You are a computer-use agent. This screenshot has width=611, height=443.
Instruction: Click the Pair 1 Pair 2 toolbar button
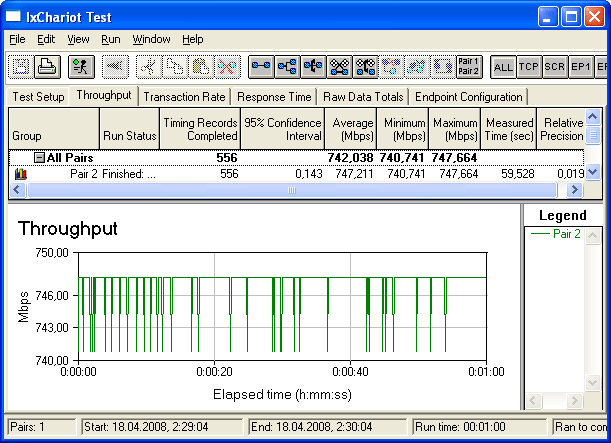click(x=469, y=67)
